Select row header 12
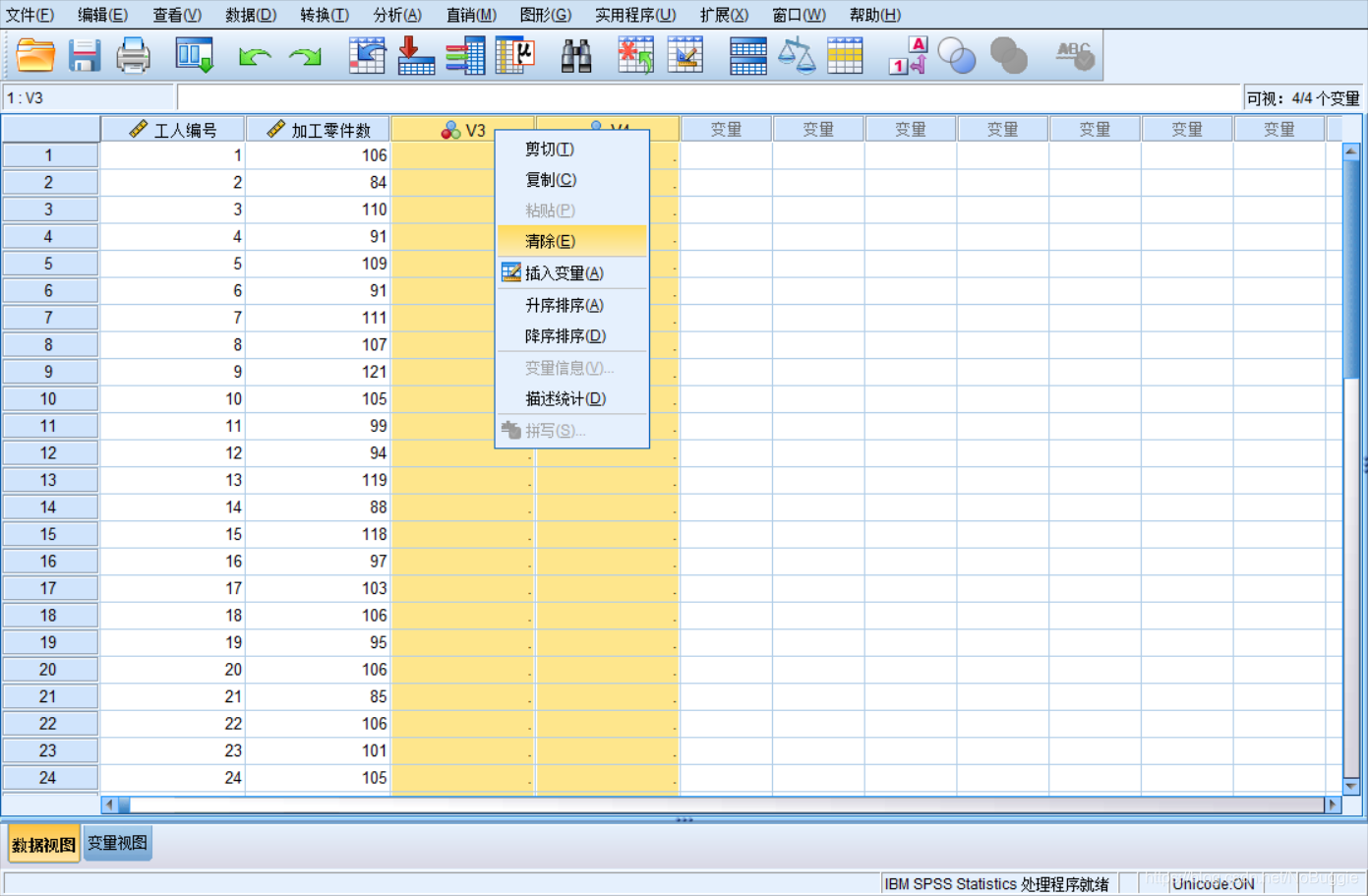 (x=49, y=453)
